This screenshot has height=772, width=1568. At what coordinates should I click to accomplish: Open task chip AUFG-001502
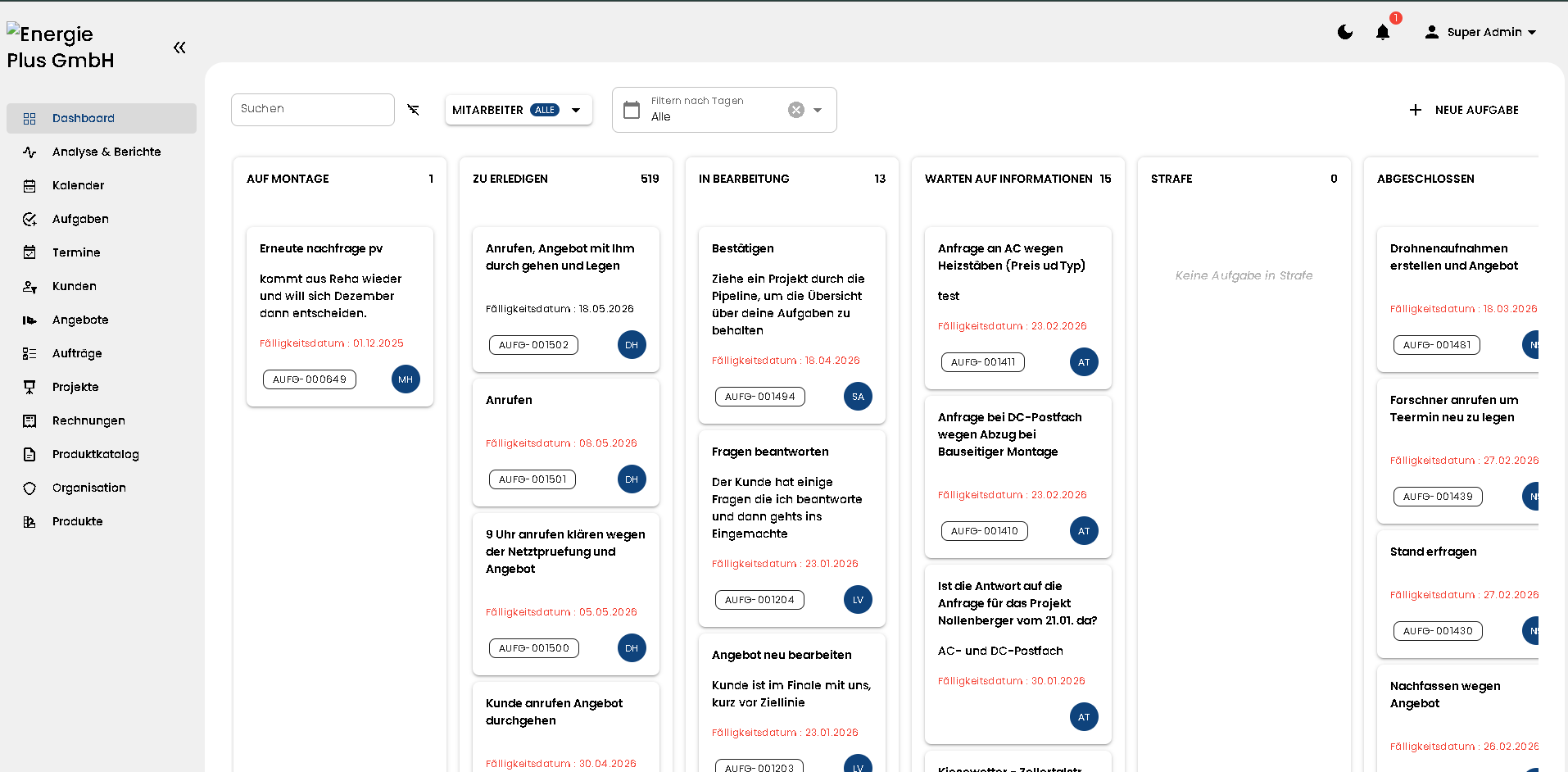(533, 345)
